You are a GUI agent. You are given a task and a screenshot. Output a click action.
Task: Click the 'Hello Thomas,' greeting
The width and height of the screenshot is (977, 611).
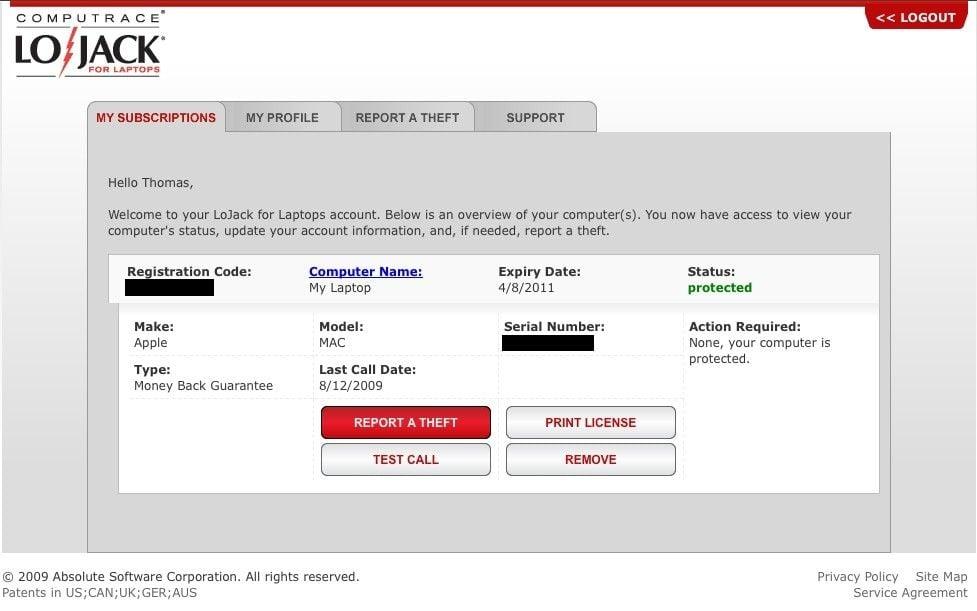click(151, 182)
